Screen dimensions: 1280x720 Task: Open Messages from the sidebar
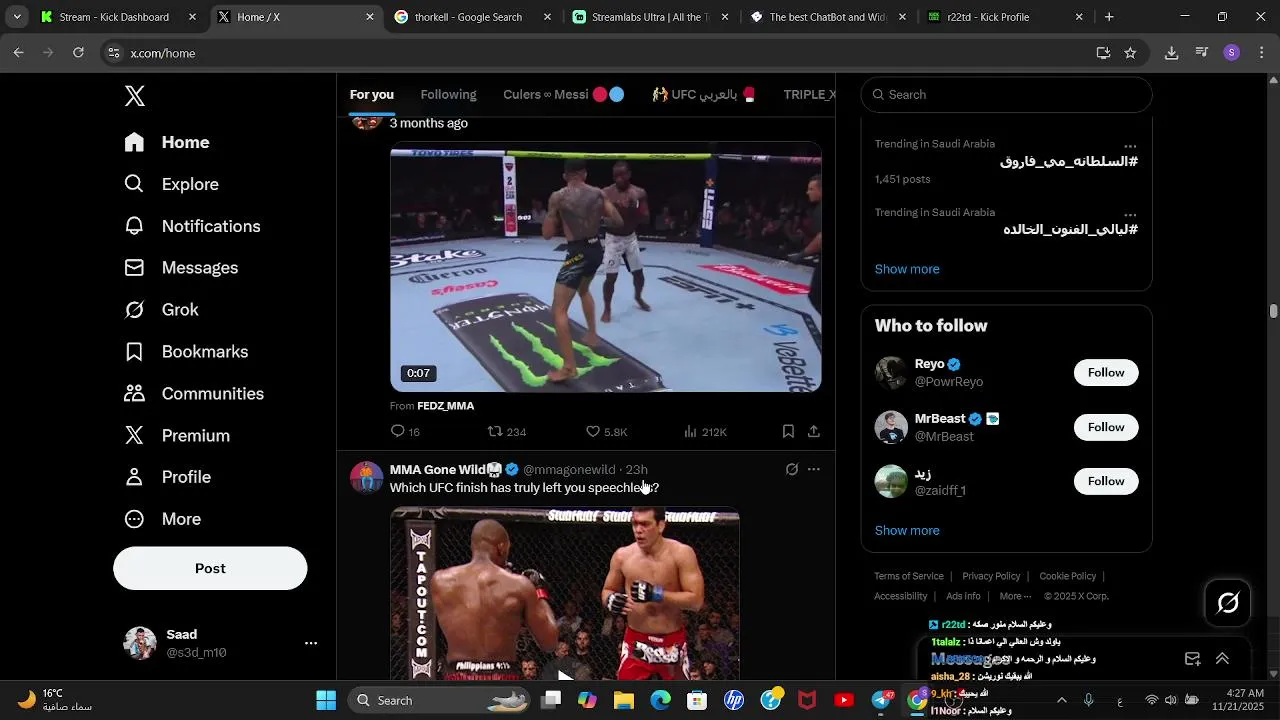(181, 268)
